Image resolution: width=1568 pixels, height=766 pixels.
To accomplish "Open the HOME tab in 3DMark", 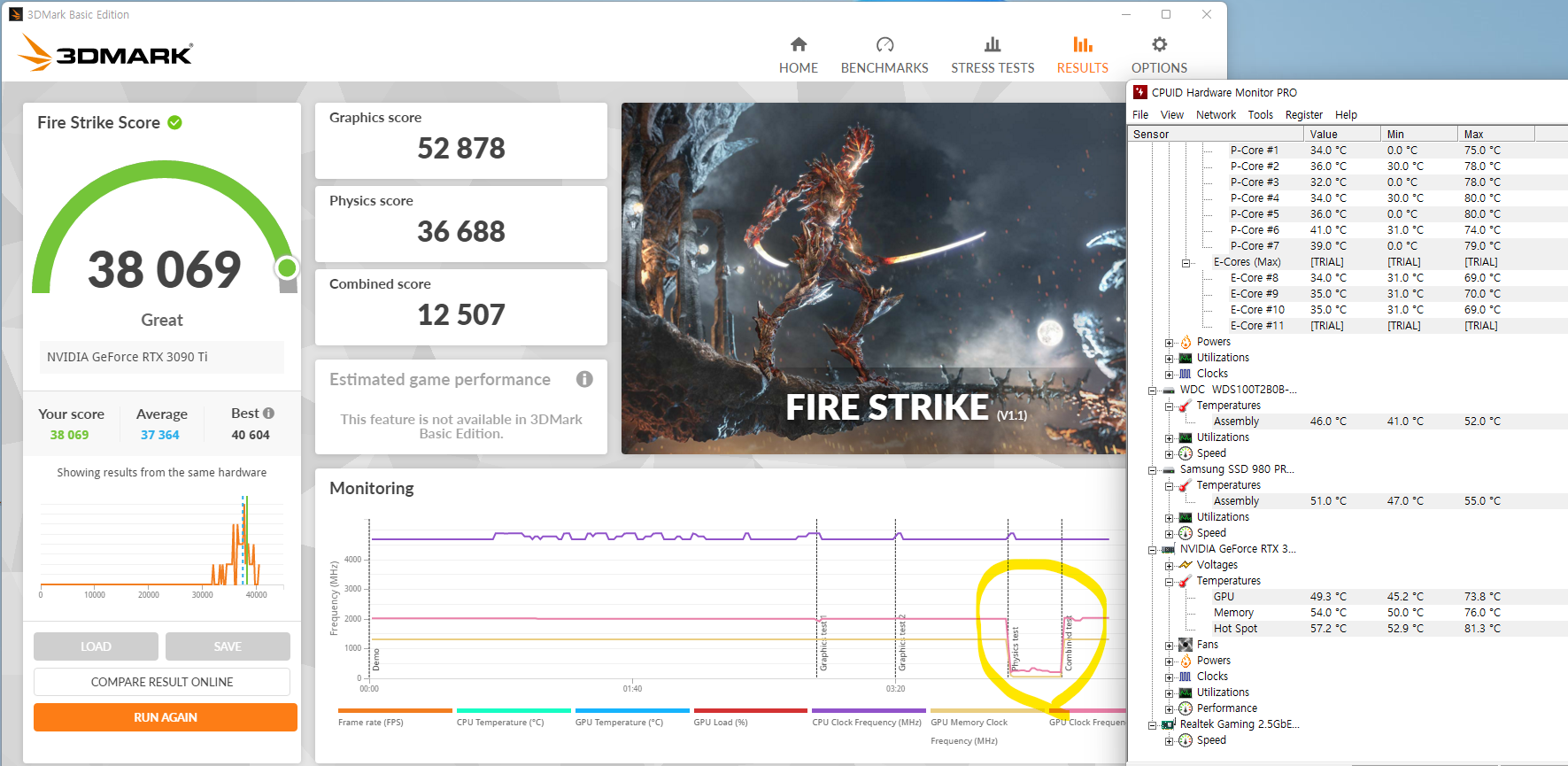I will (798, 55).
